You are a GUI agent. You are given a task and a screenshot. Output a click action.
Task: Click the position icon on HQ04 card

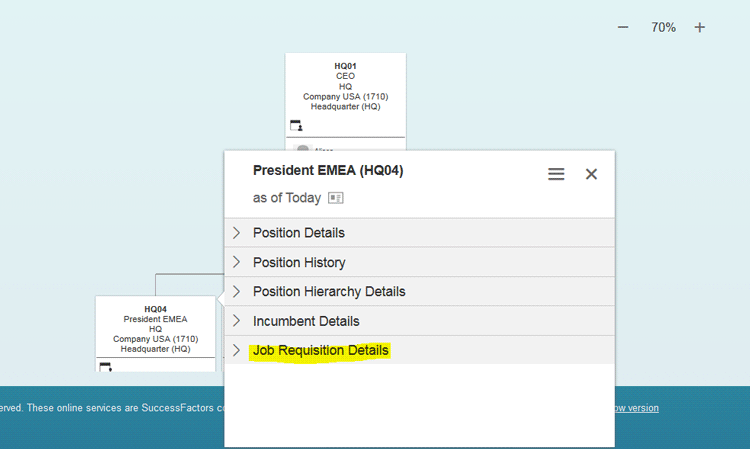tap(106, 367)
